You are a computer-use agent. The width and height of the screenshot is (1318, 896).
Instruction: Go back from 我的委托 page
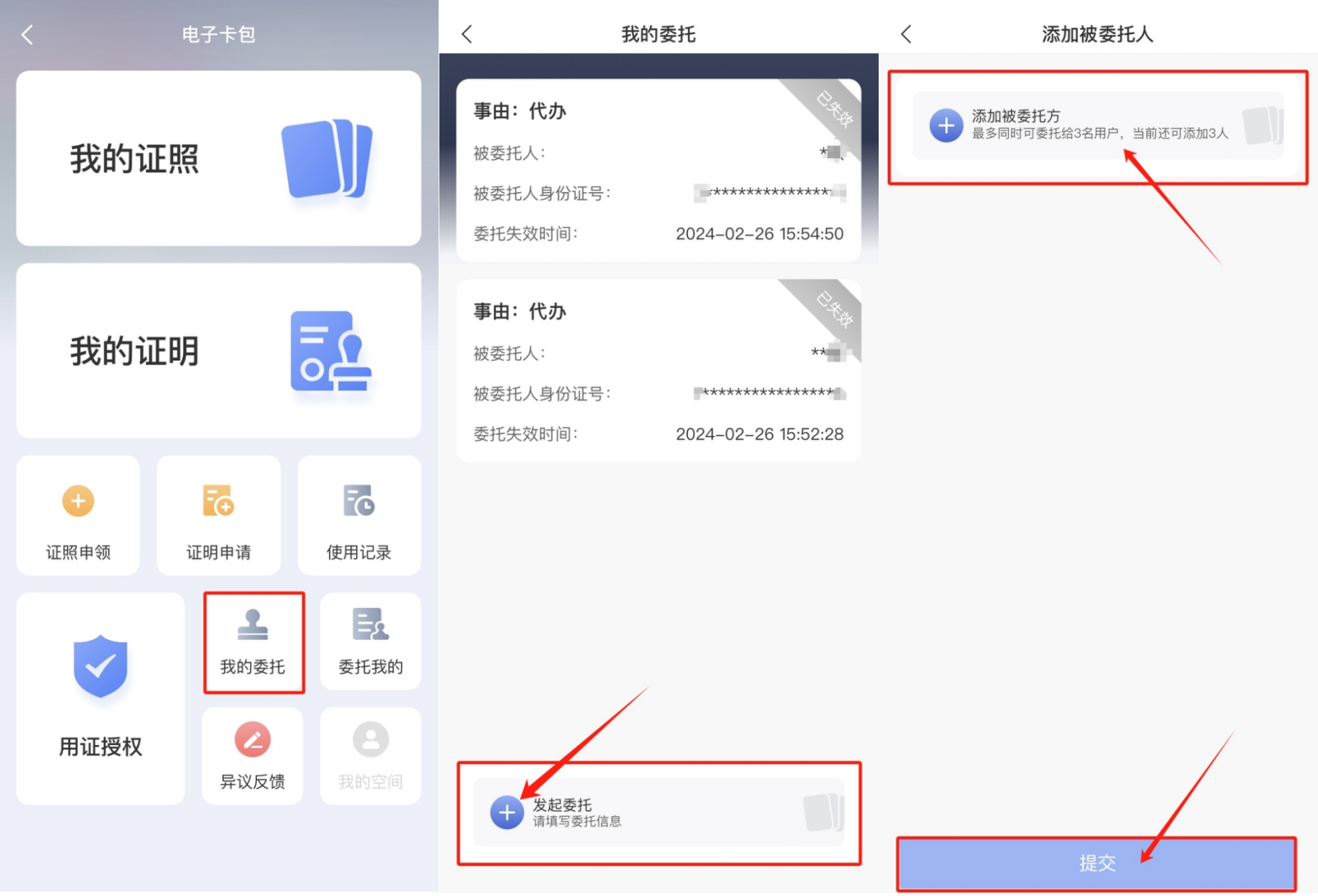pos(467,34)
